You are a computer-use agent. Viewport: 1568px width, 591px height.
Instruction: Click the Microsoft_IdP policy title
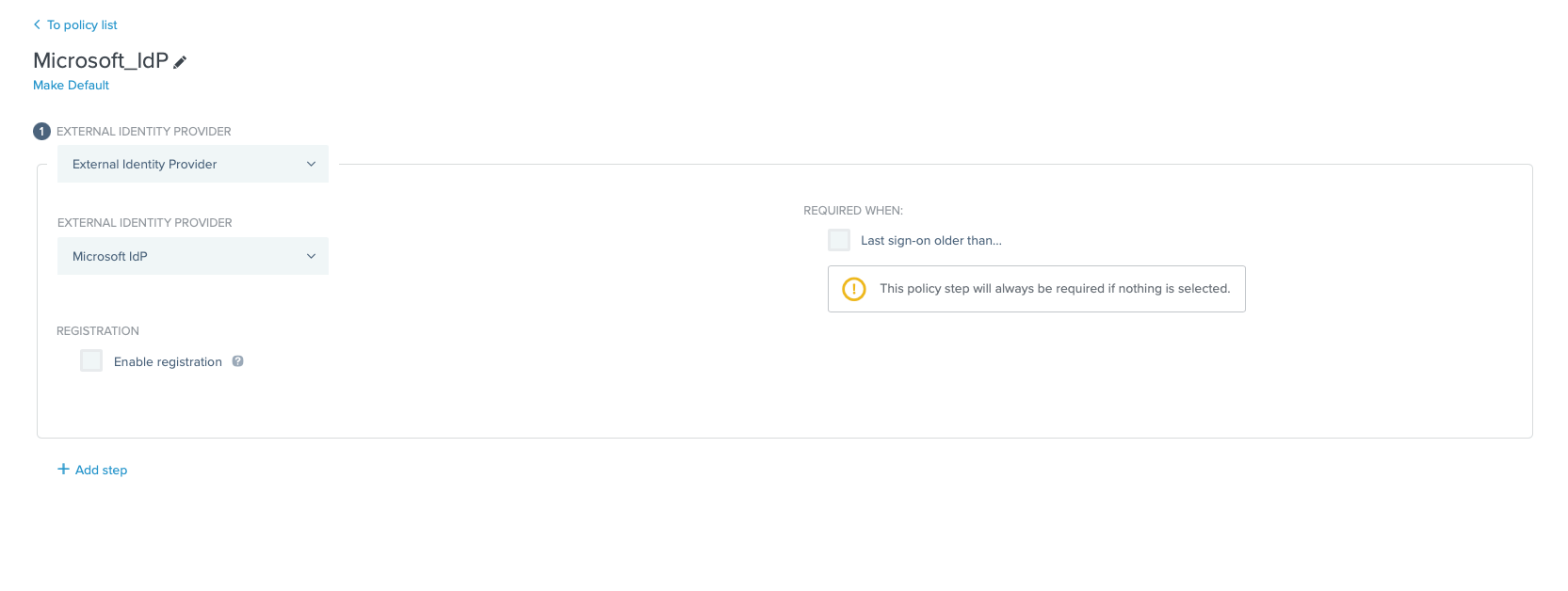[100, 60]
